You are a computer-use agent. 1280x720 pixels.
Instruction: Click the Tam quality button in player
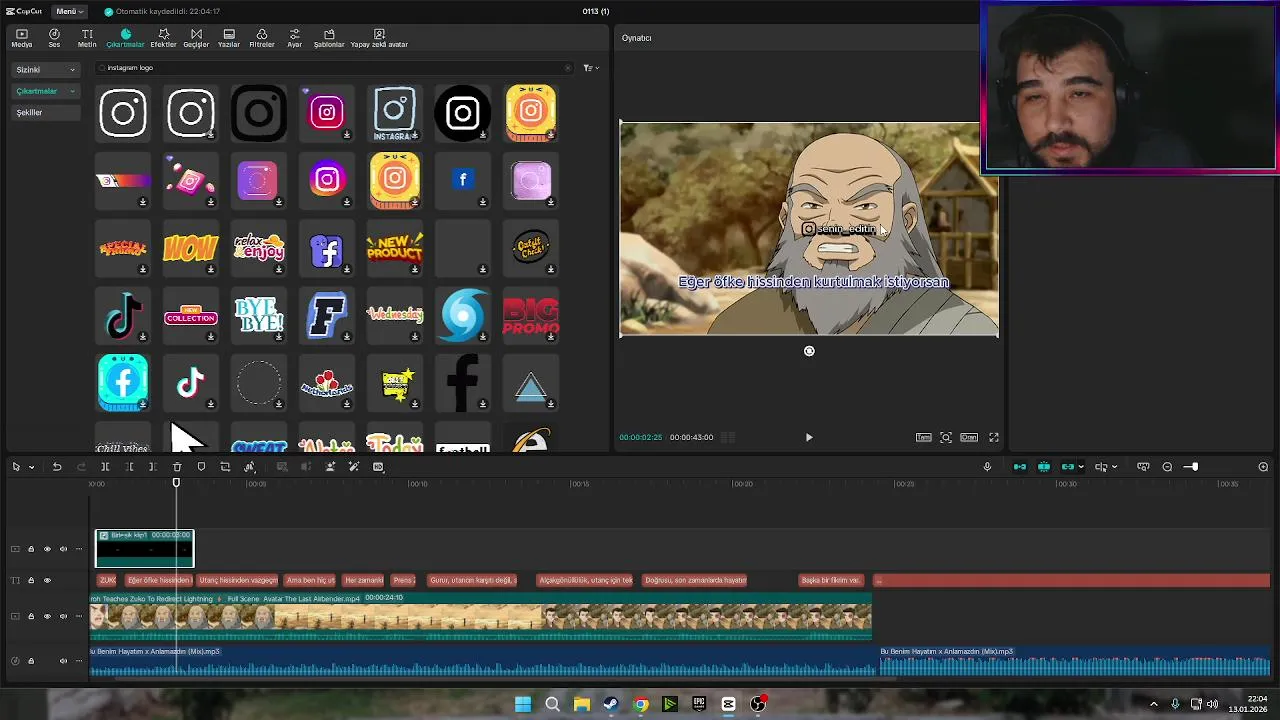point(923,437)
